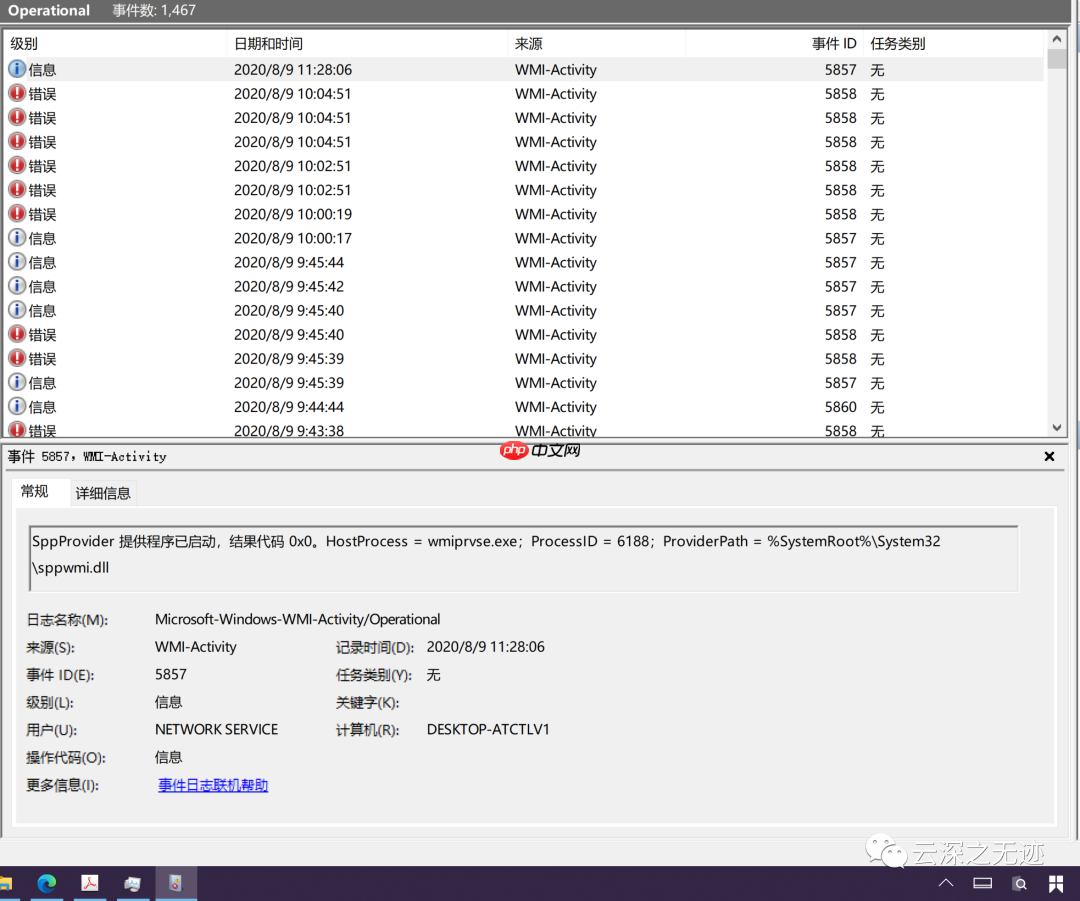Open the 事件日志联机帮助 link
Image resolution: width=1080 pixels, height=901 pixels.
tap(213, 785)
